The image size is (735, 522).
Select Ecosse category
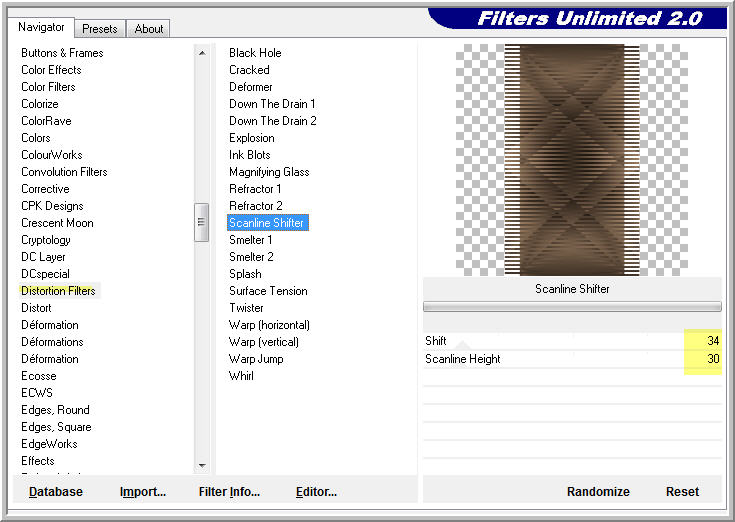pos(38,376)
